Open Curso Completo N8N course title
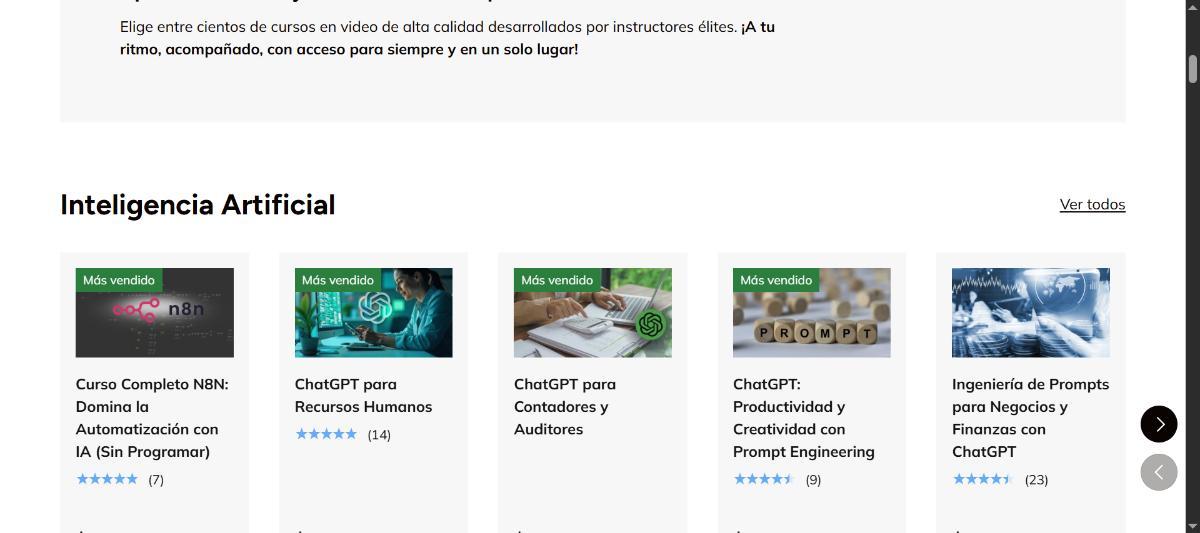The image size is (1200, 533). [152, 418]
